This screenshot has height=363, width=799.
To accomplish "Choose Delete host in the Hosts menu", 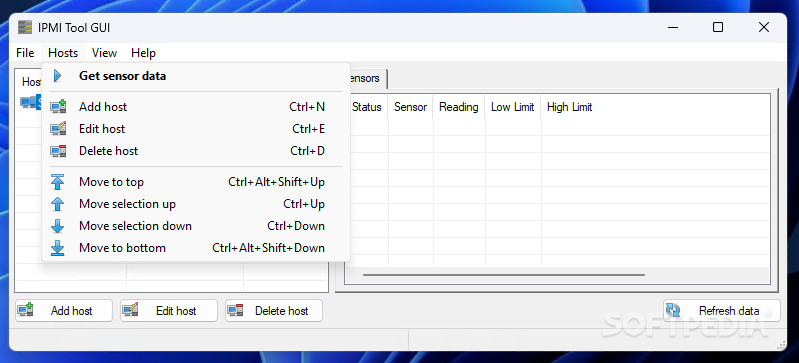I will pyautogui.click(x=196, y=151).
